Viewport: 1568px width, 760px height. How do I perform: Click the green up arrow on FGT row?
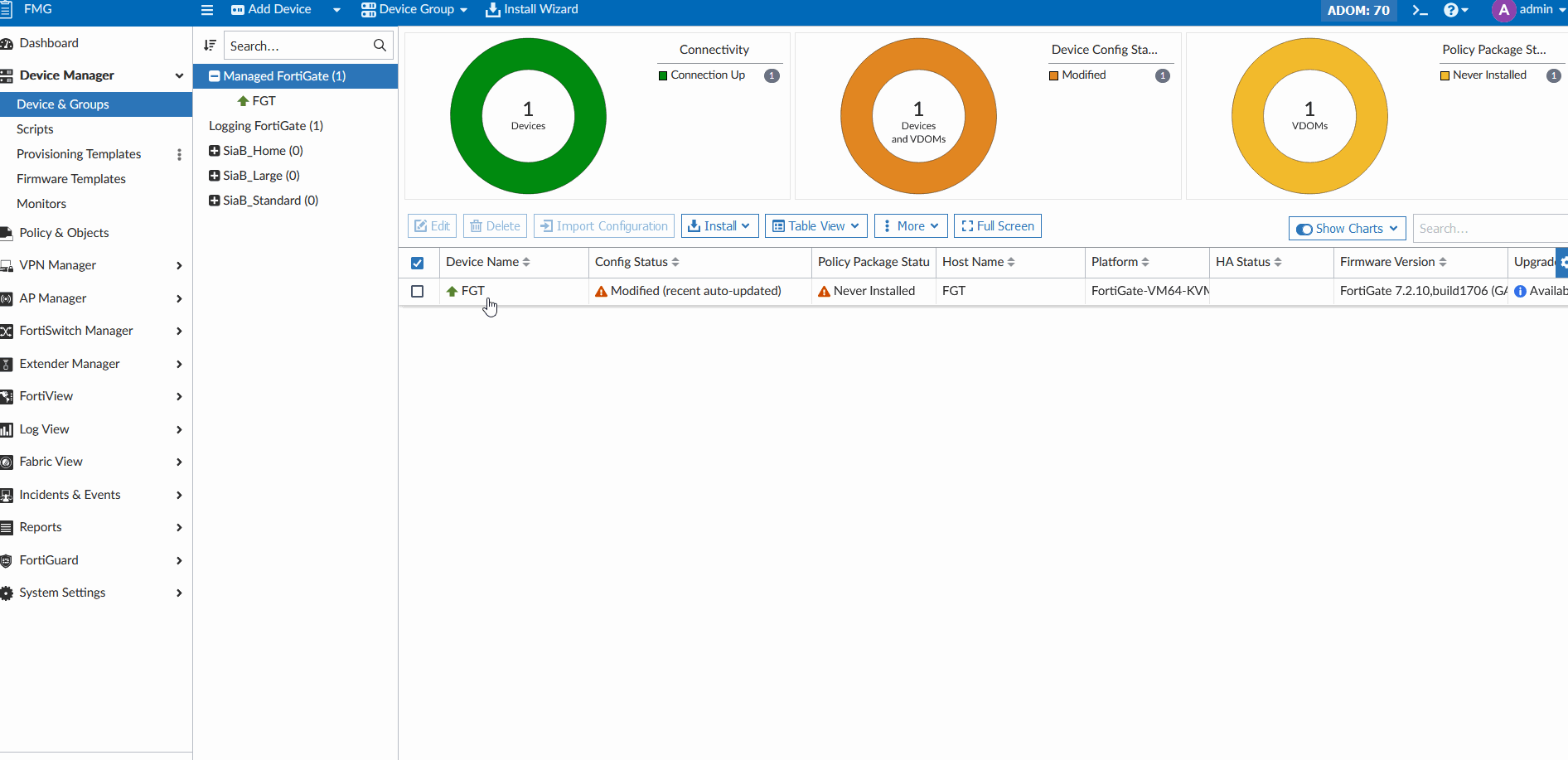[x=452, y=291]
